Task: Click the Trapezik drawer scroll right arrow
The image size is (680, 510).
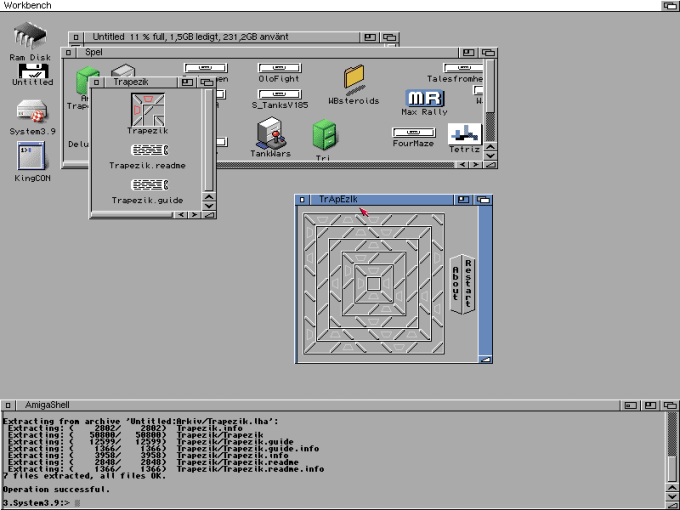Action: [194, 215]
